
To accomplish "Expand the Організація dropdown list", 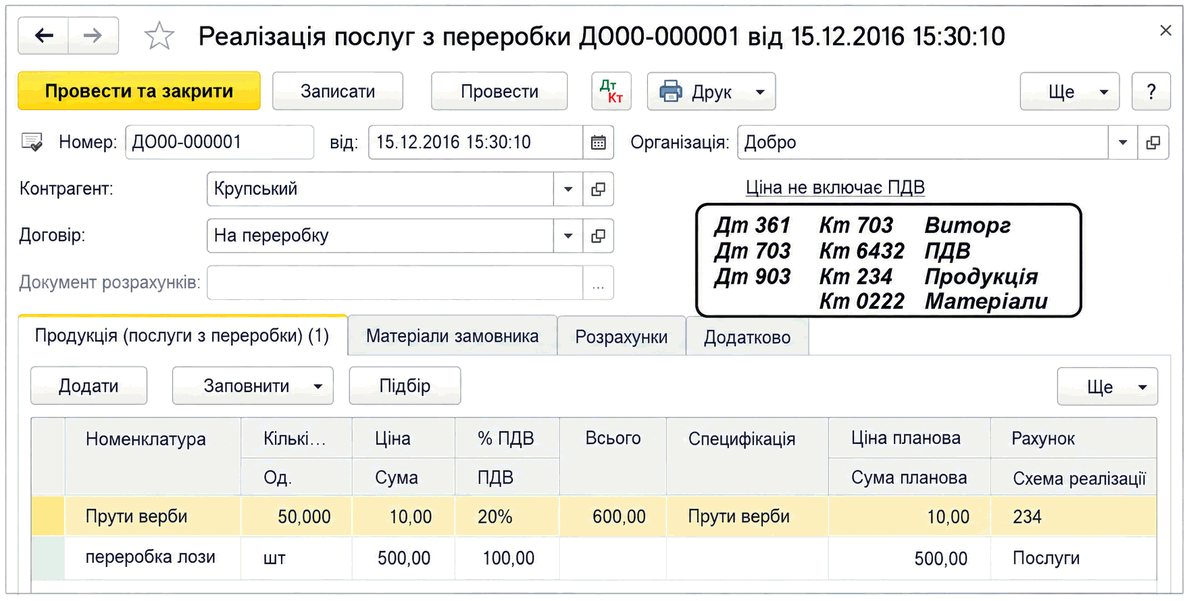I will 1123,142.
